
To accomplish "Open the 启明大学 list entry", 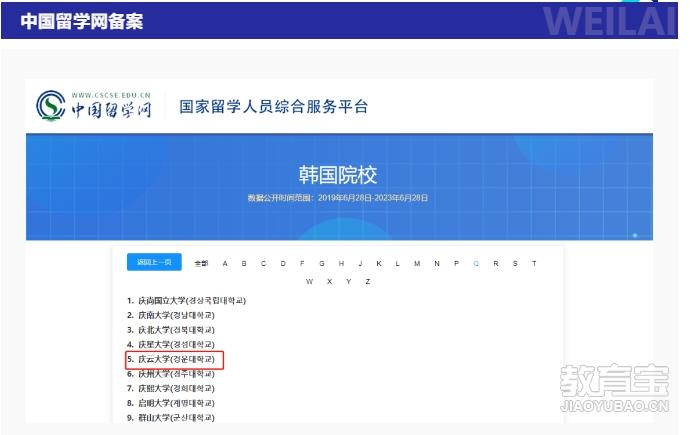I will [x=171, y=402].
